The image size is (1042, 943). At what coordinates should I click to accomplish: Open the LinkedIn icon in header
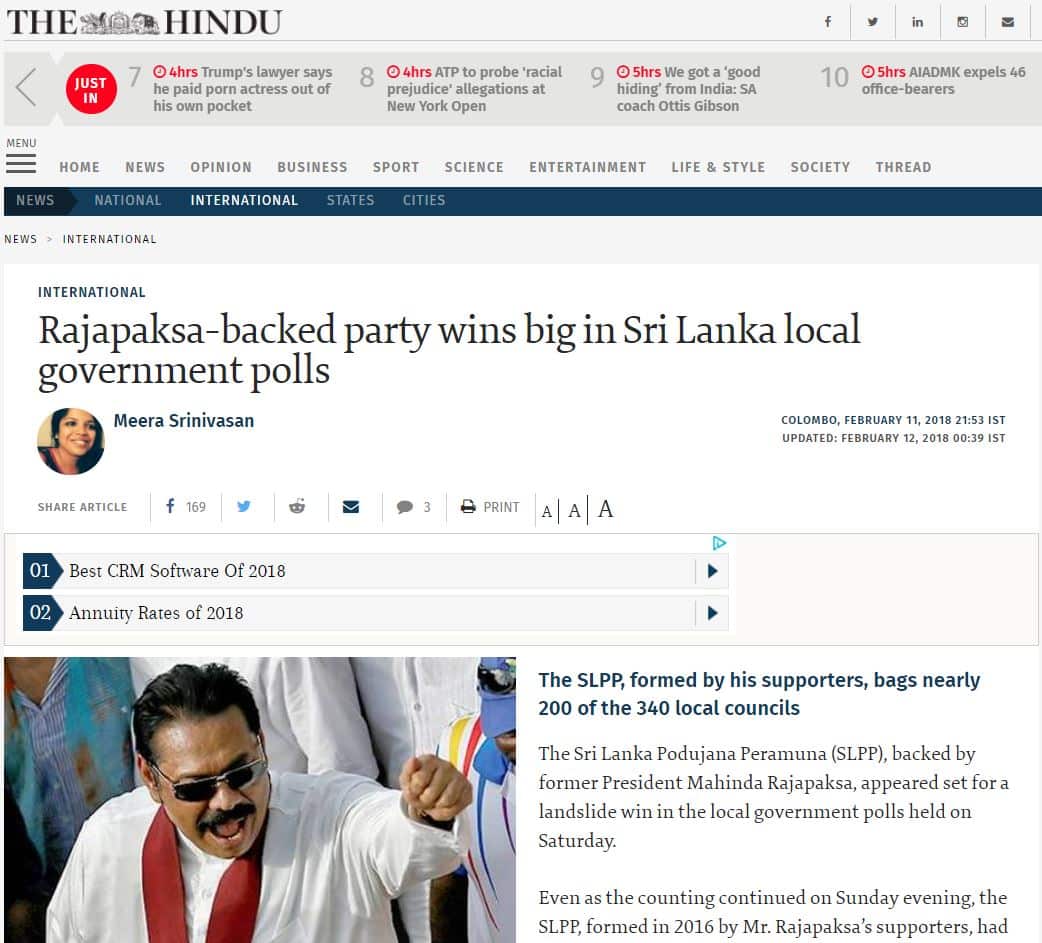pos(917,22)
